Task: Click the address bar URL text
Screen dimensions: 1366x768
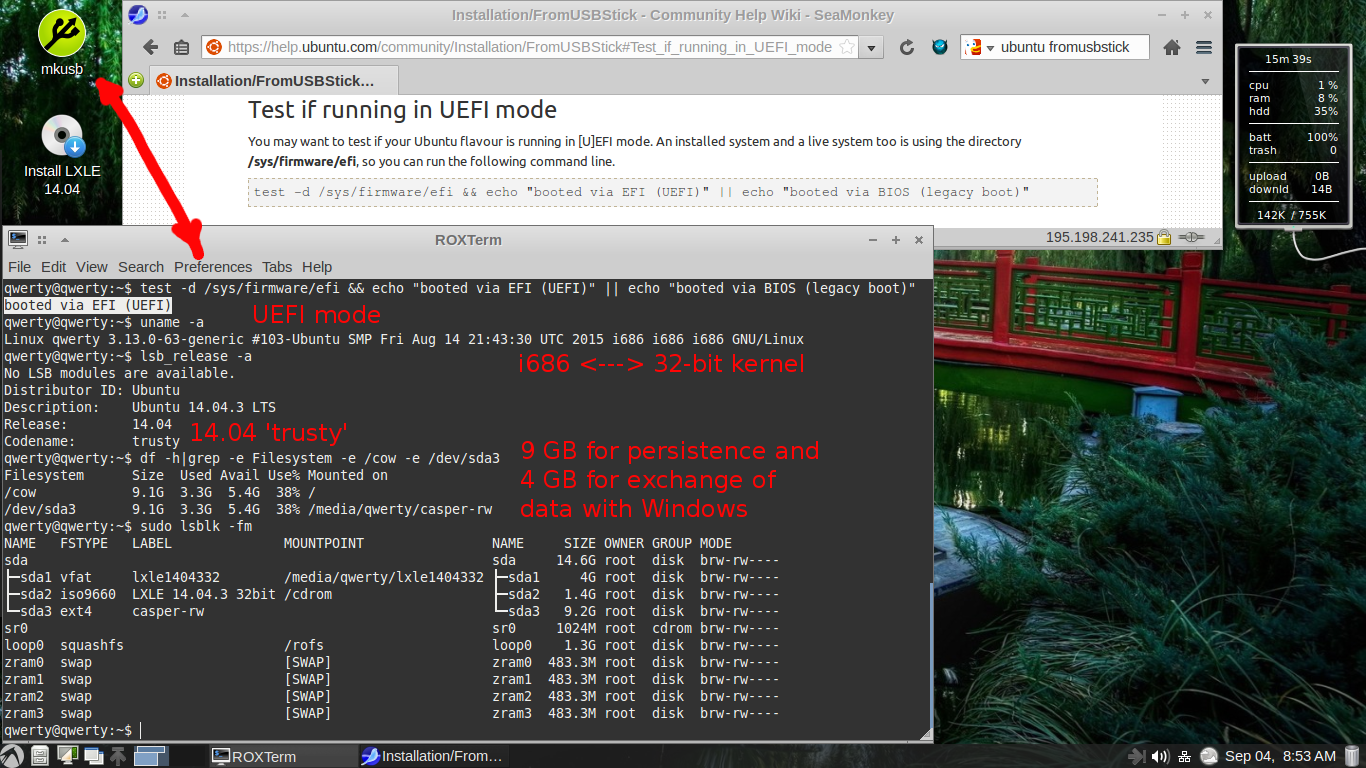Action: pos(530,47)
